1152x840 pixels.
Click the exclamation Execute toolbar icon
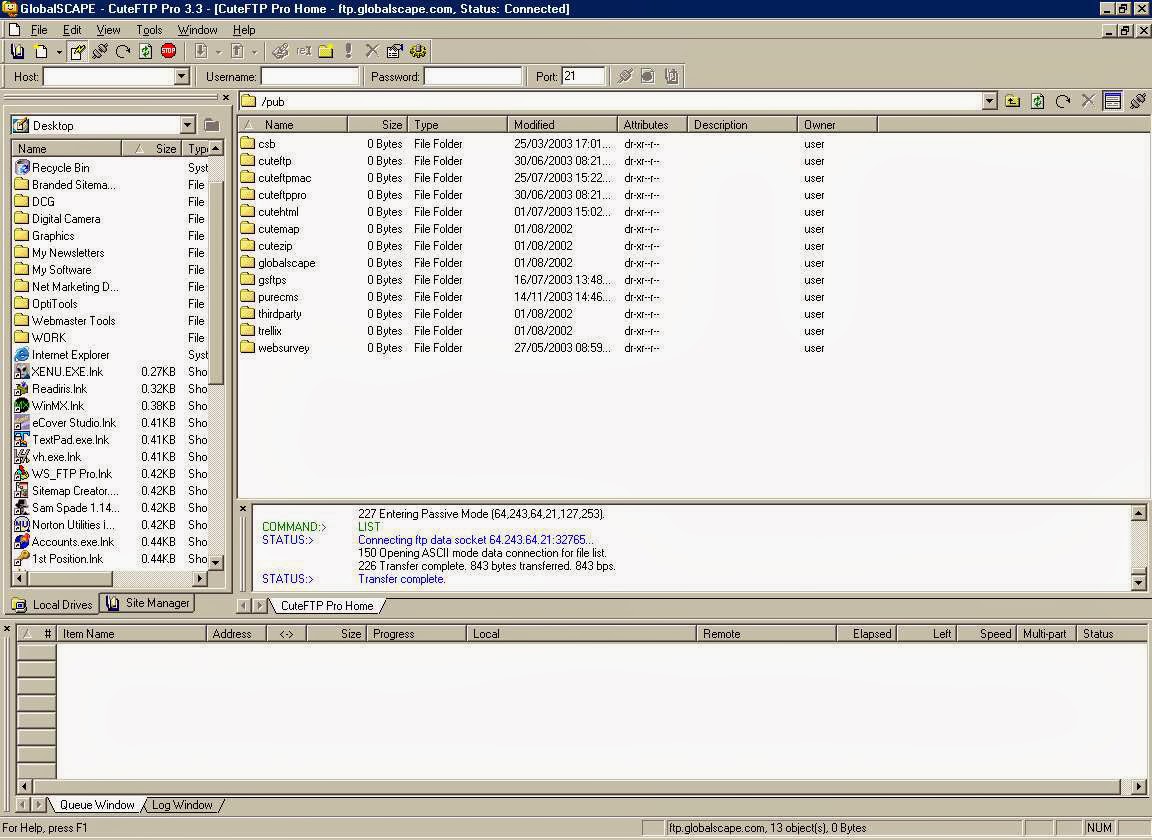coord(348,51)
